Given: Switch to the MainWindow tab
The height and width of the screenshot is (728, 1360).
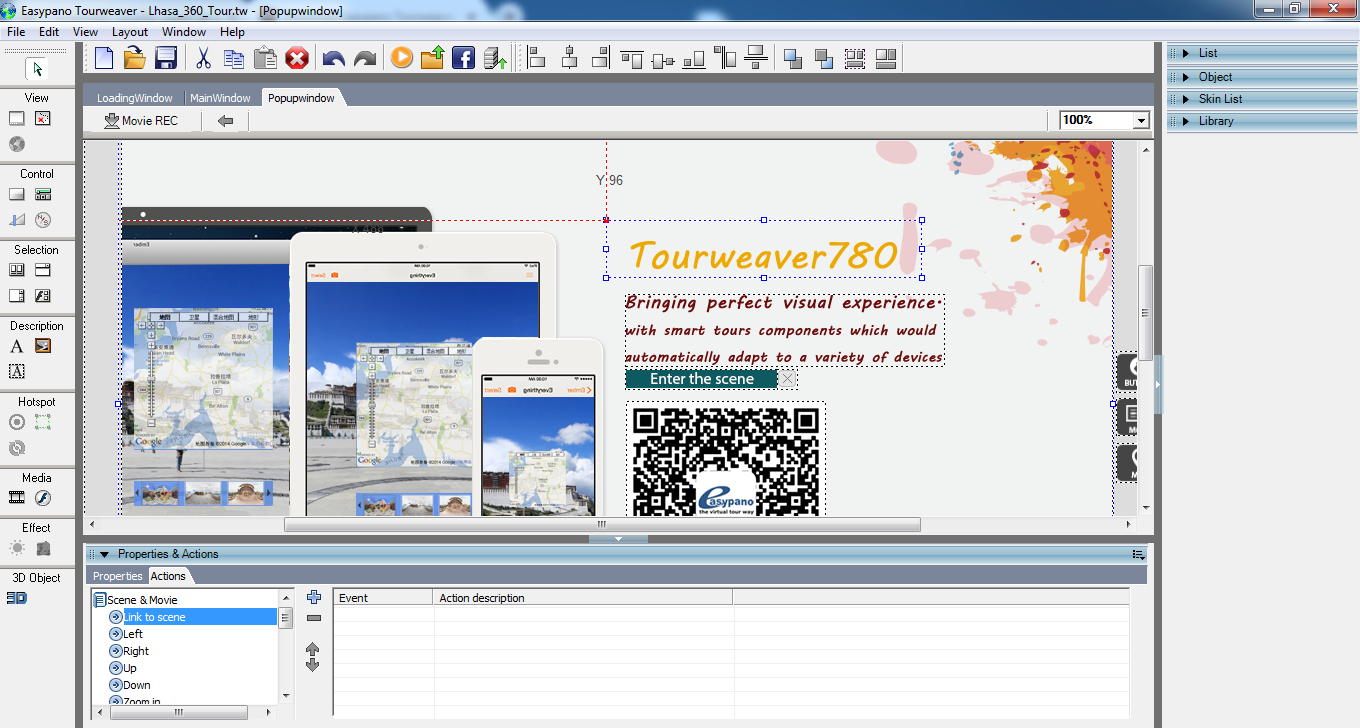Looking at the screenshot, I should [x=220, y=98].
